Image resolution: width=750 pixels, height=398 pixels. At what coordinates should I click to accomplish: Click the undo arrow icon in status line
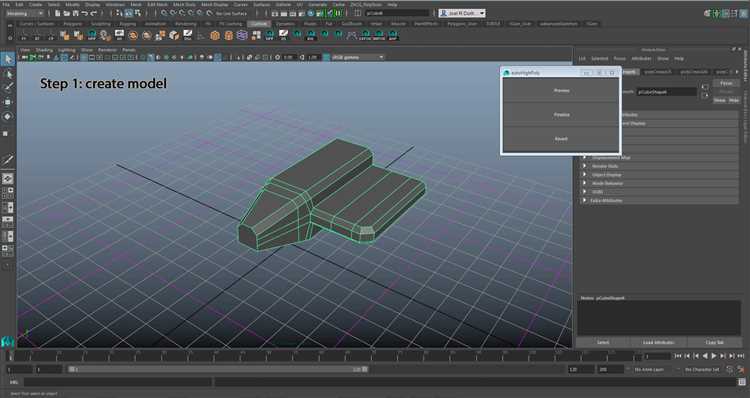(85, 13)
